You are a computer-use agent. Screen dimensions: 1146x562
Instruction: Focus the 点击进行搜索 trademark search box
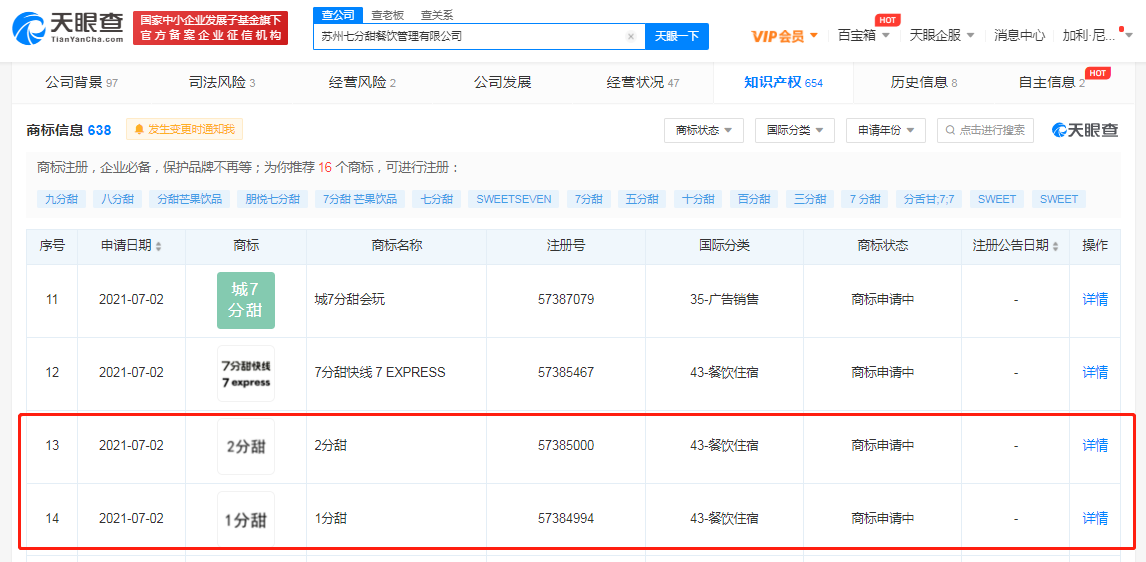coord(985,130)
